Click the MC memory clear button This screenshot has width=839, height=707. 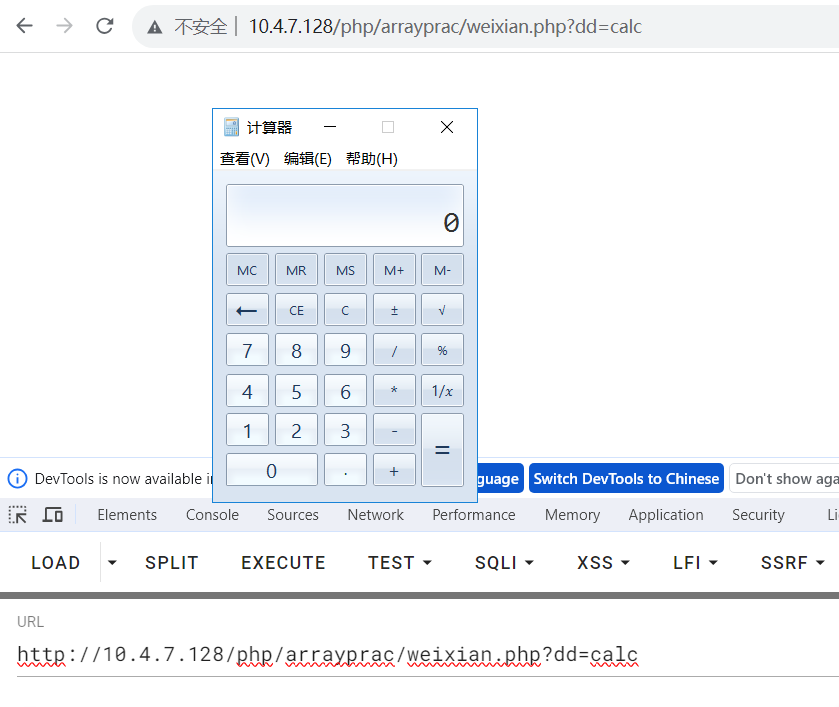click(247, 270)
